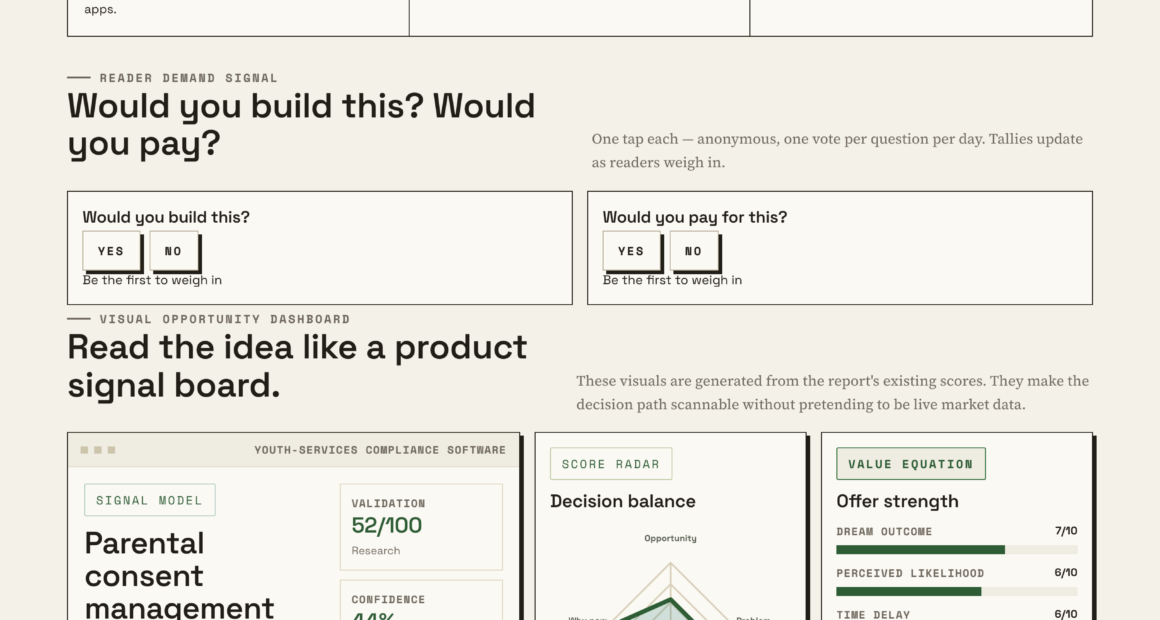Click the 'Read the idea like a product signal board' heading
The image size is (1160, 620).
pos(297,366)
